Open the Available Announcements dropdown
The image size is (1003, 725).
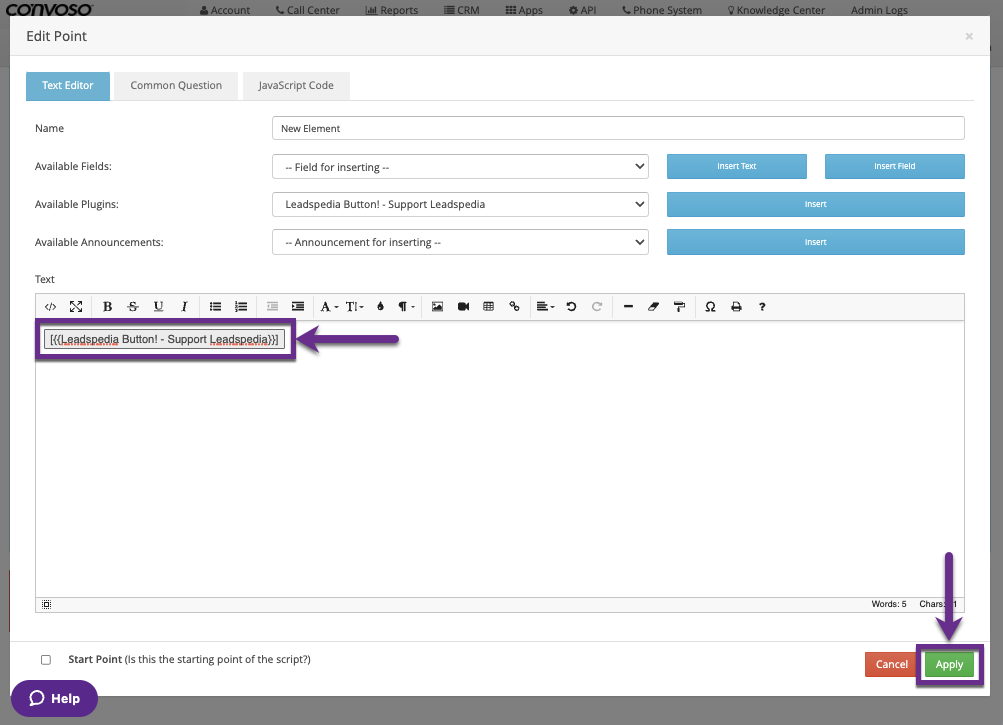click(460, 242)
